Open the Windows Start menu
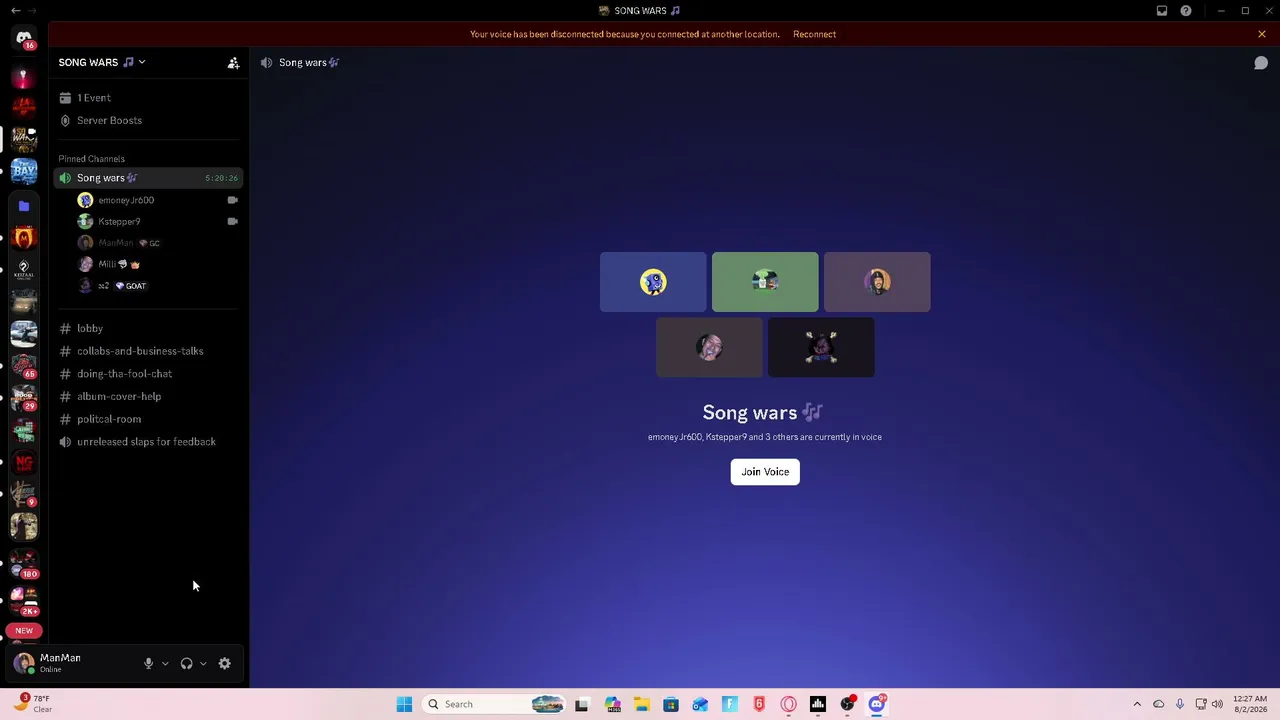Screen dimensions: 1280x720 404,704
